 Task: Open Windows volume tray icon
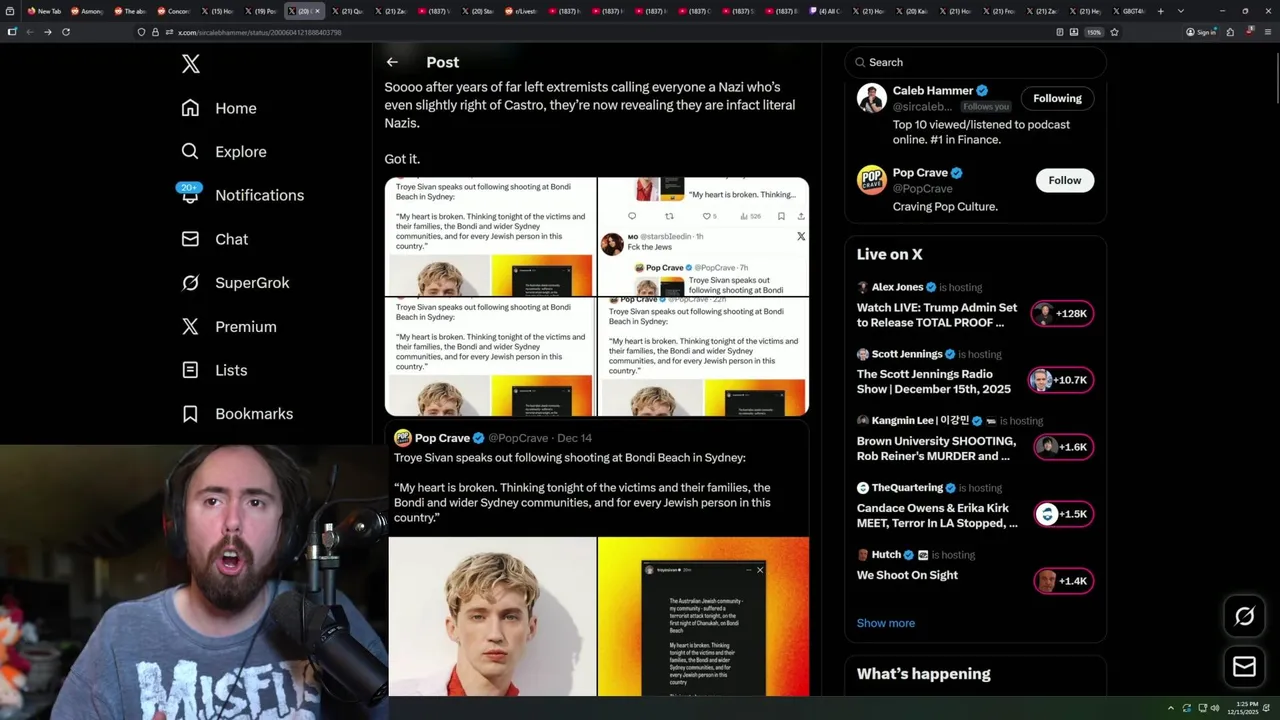tap(1215, 708)
